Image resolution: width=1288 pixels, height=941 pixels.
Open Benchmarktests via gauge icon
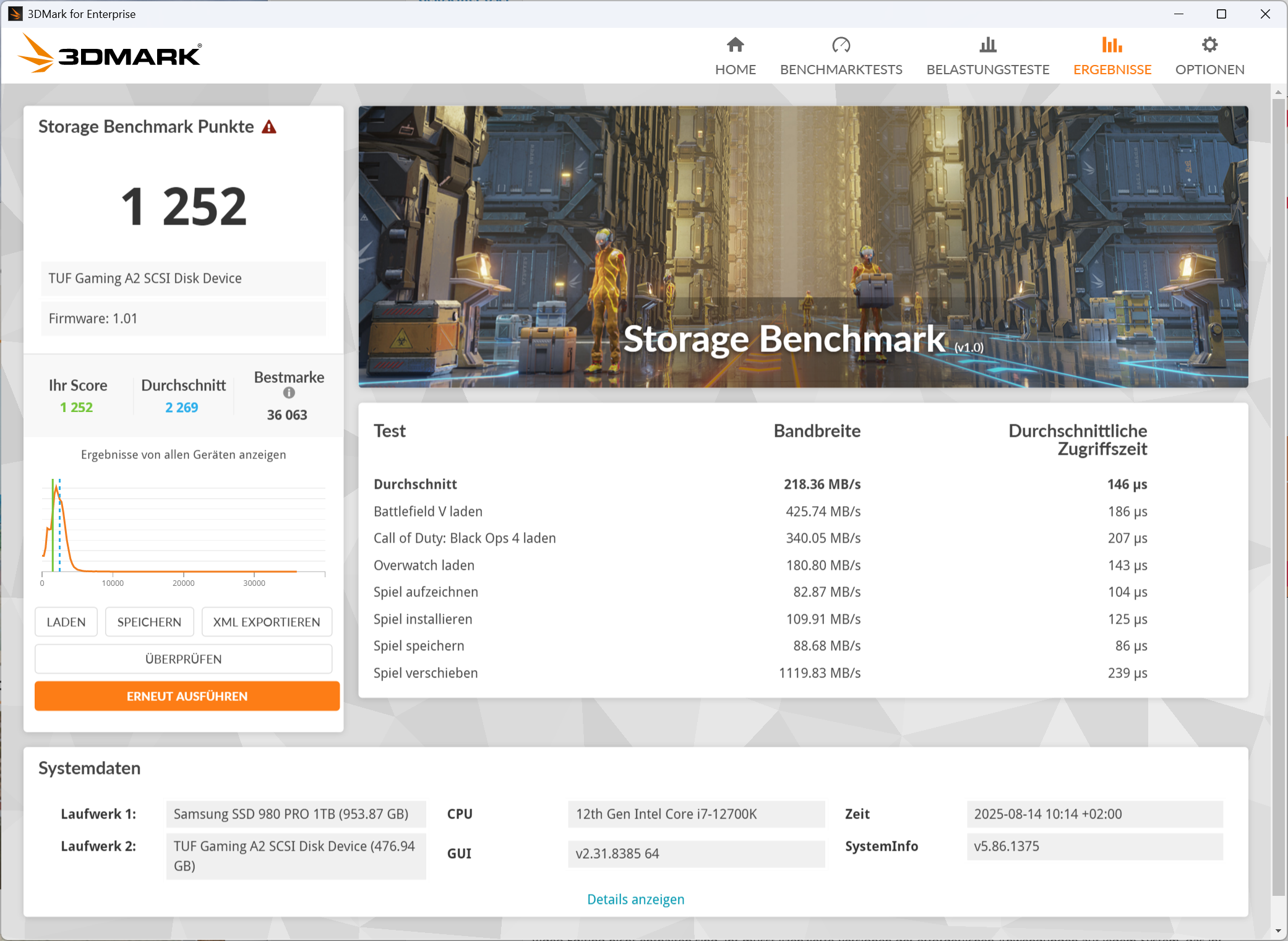(841, 45)
